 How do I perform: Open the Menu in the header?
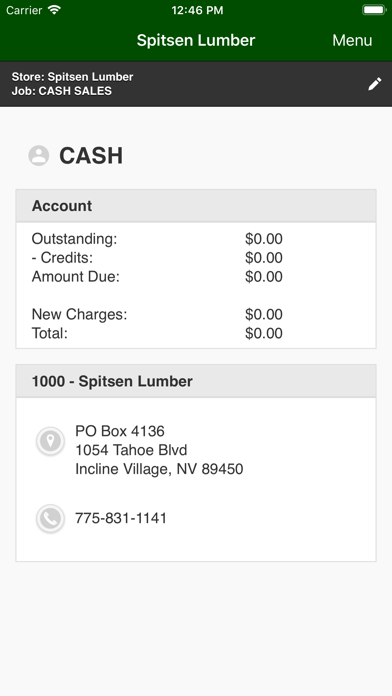tap(352, 40)
